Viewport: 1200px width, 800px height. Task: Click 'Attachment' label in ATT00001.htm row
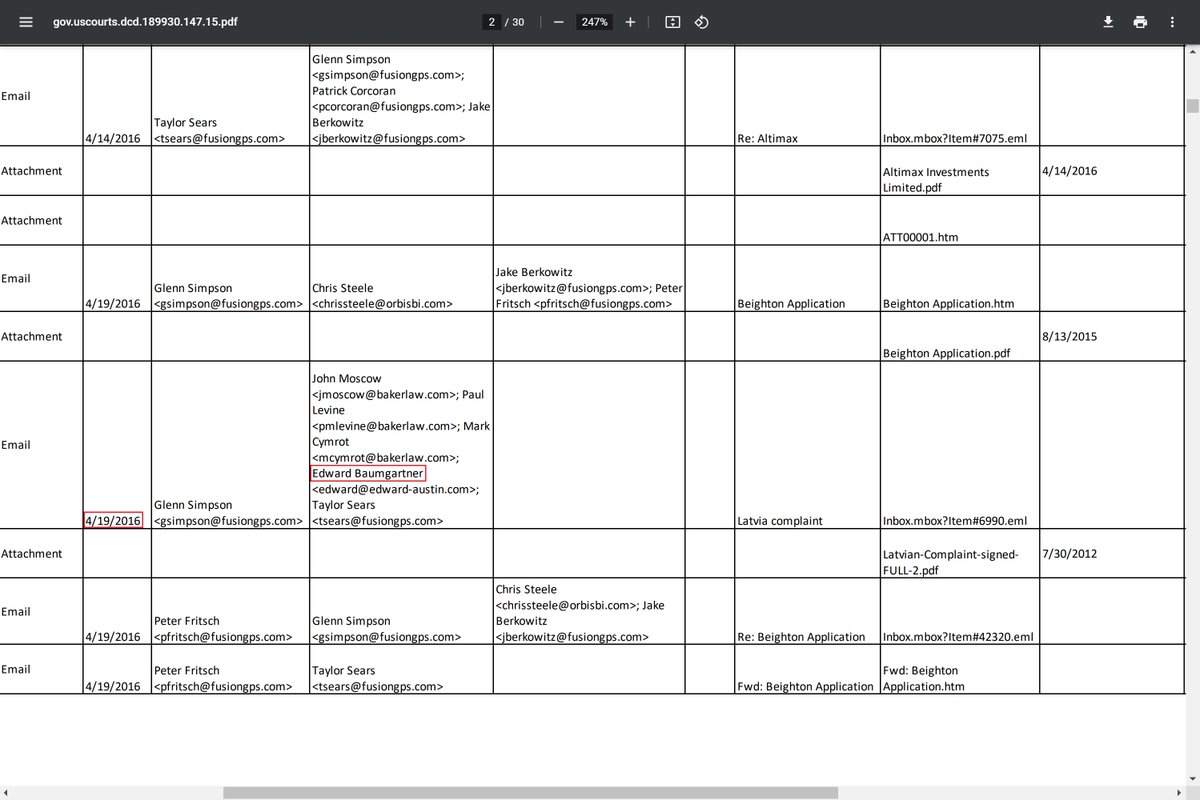pyautogui.click(x=31, y=221)
